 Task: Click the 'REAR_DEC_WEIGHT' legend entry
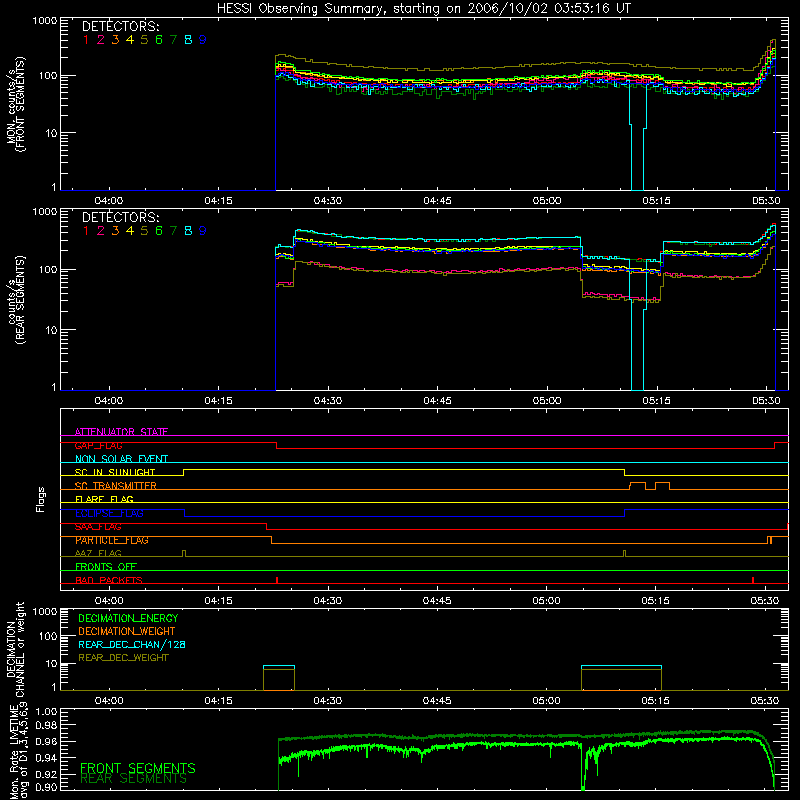(123, 658)
